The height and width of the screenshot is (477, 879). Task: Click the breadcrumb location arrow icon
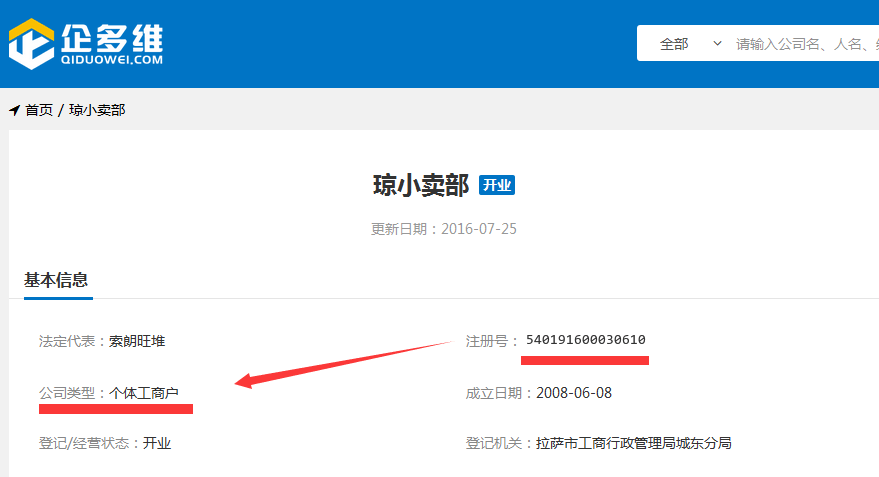point(14,110)
